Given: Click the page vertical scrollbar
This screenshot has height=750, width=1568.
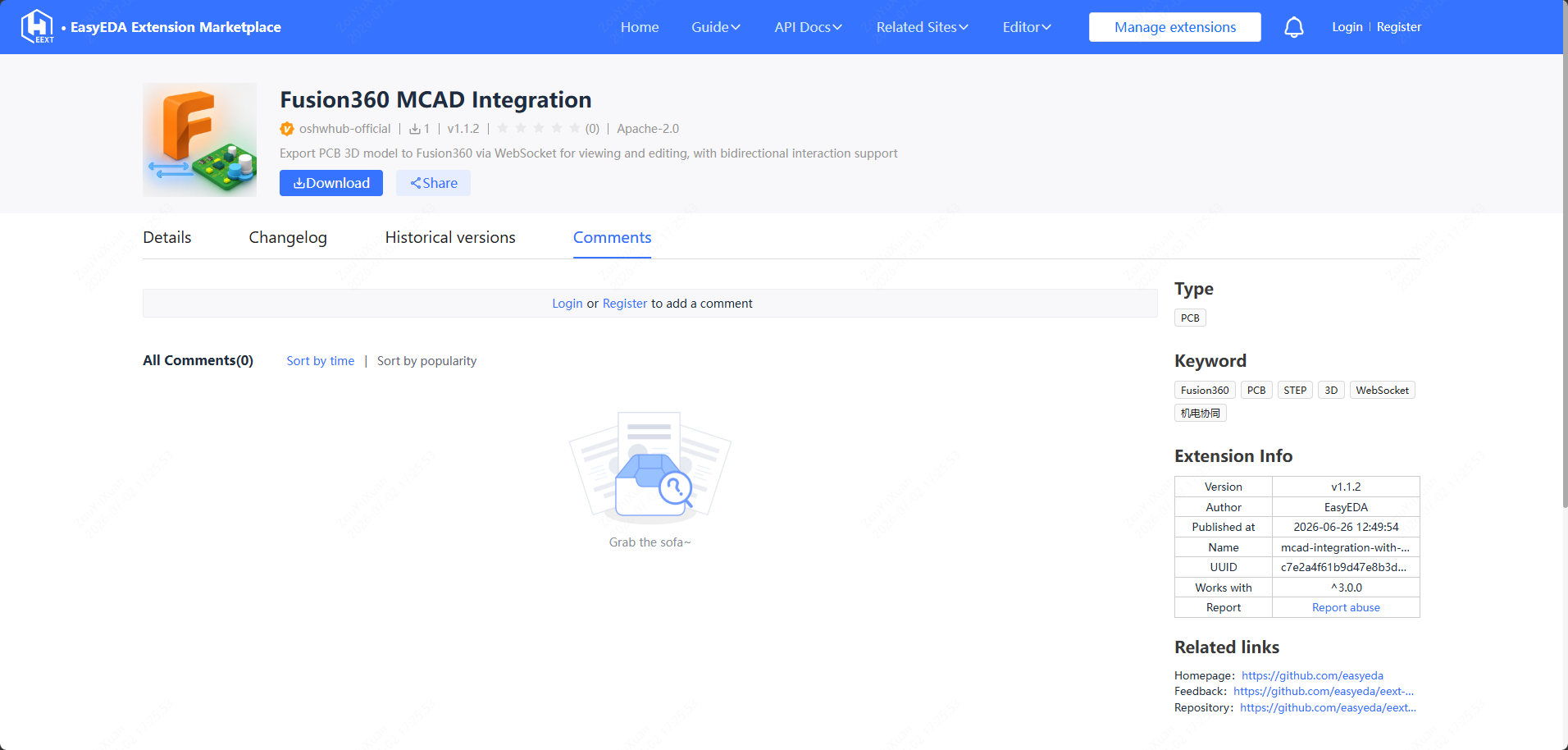Looking at the screenshot, I should point(1565,254).
